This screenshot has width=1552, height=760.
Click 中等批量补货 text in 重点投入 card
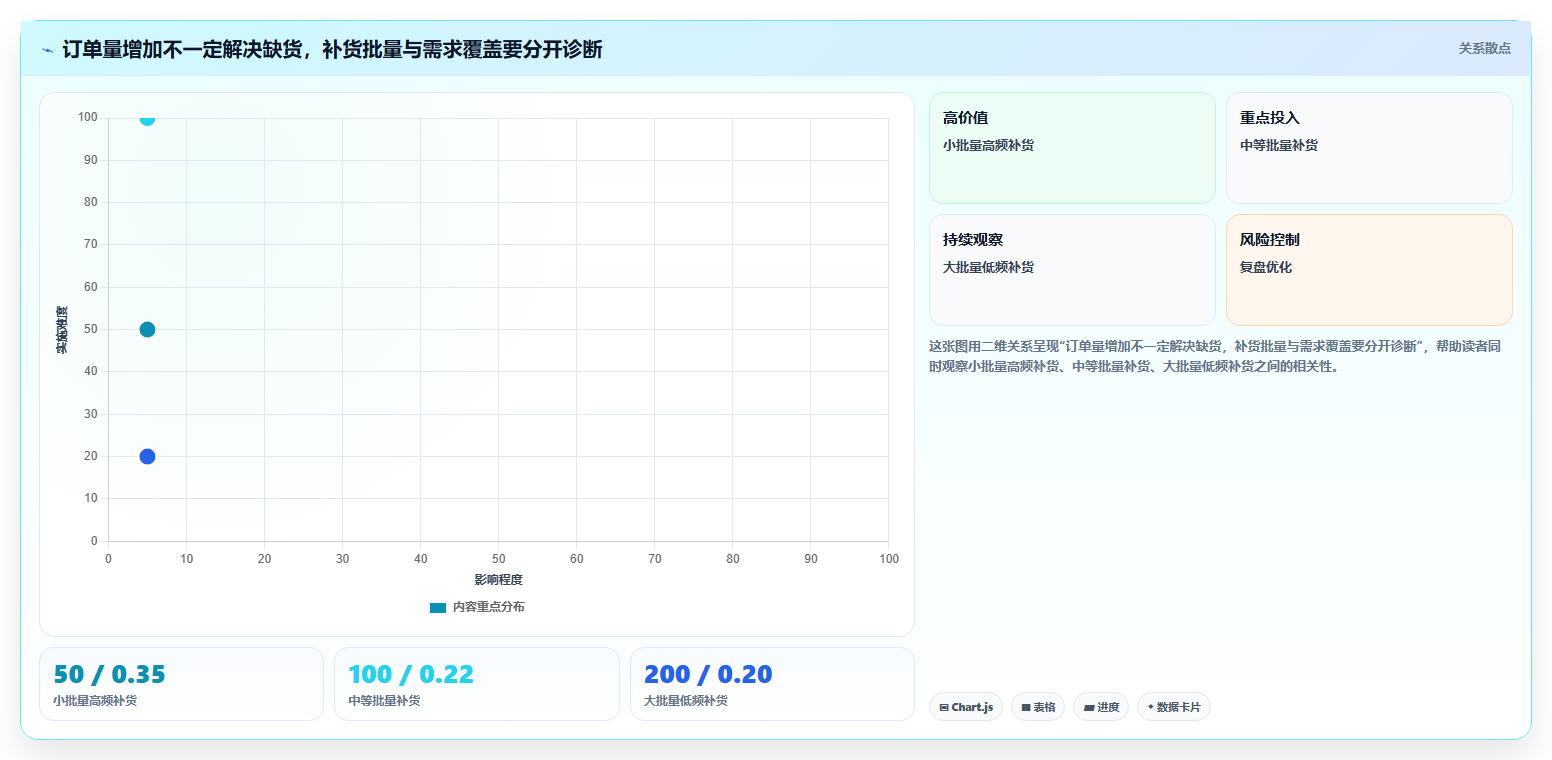click(1279, 146)
